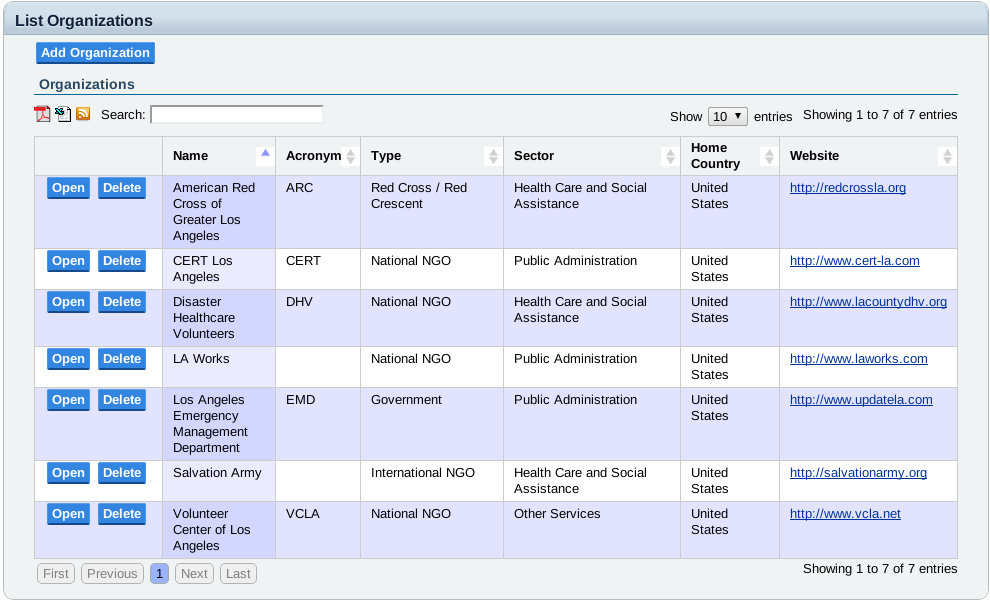Screen dimensions: 990x603
Task: Click the Add Organization button
Action: [x=95, y=53]
